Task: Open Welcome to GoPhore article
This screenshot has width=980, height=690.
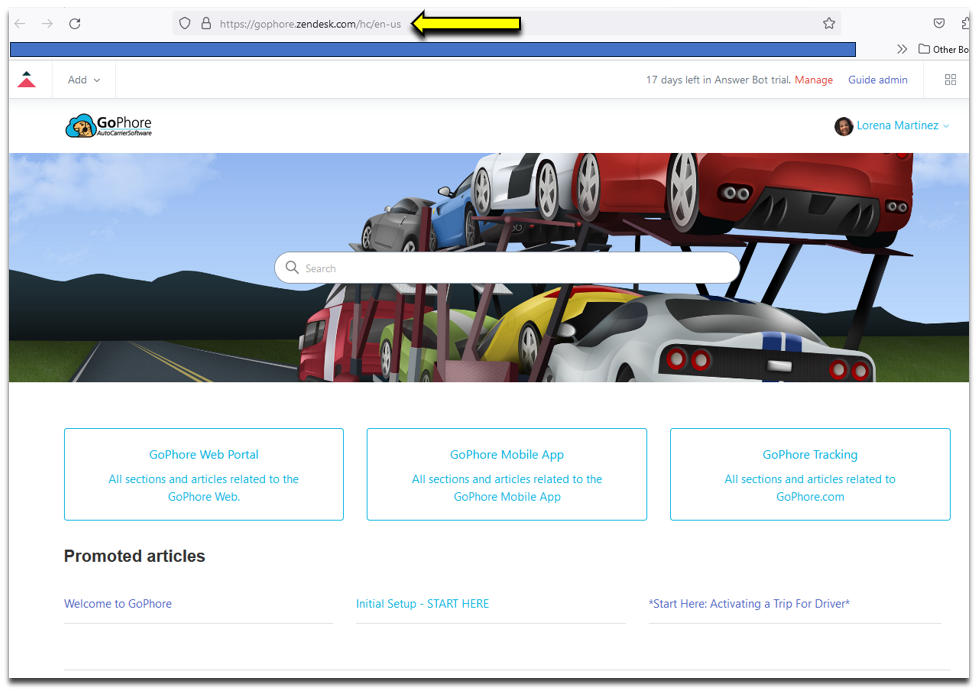Action: click(x=118, y=604)
